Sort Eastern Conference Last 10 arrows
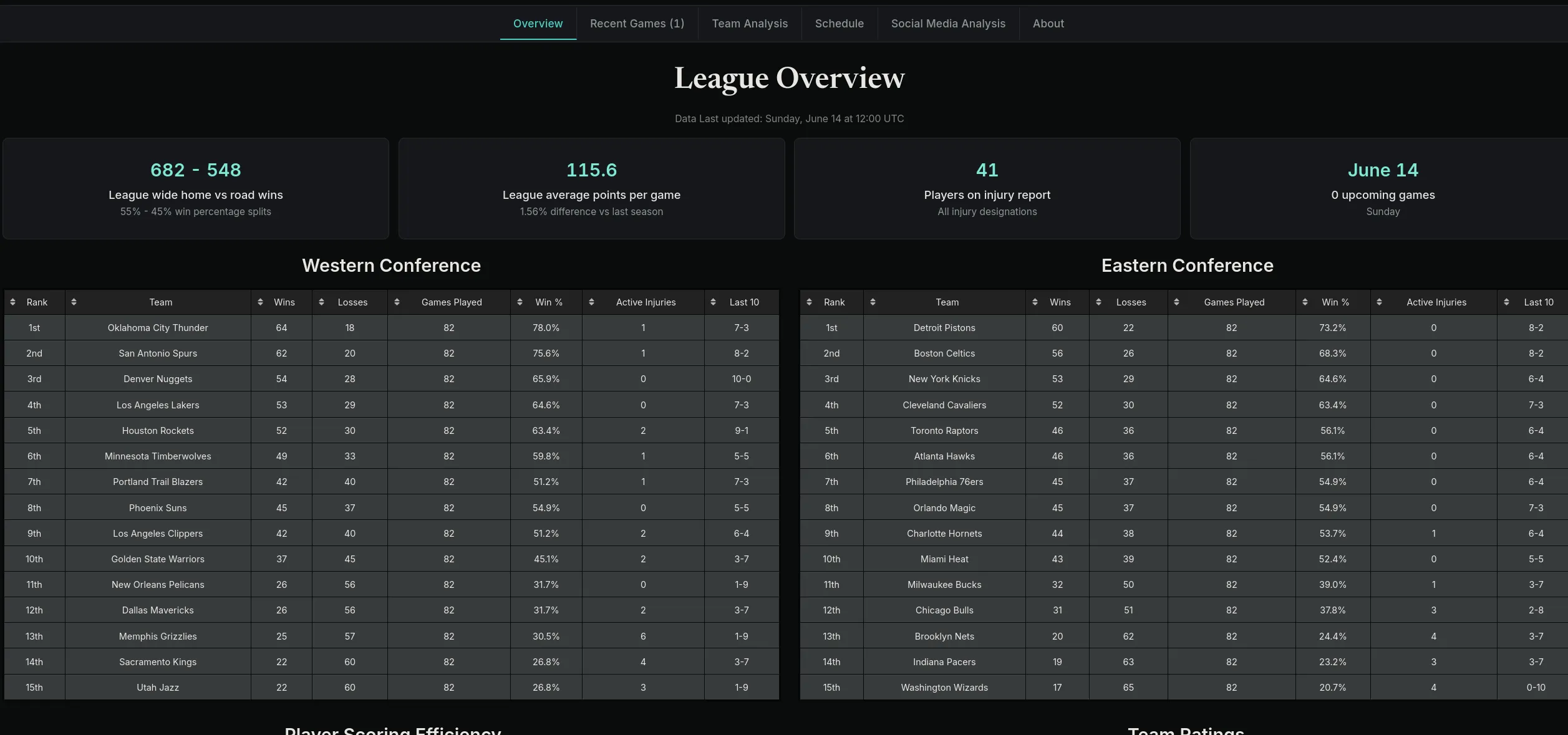Viewport: 1568px width, 735px height. (1506, 302)
